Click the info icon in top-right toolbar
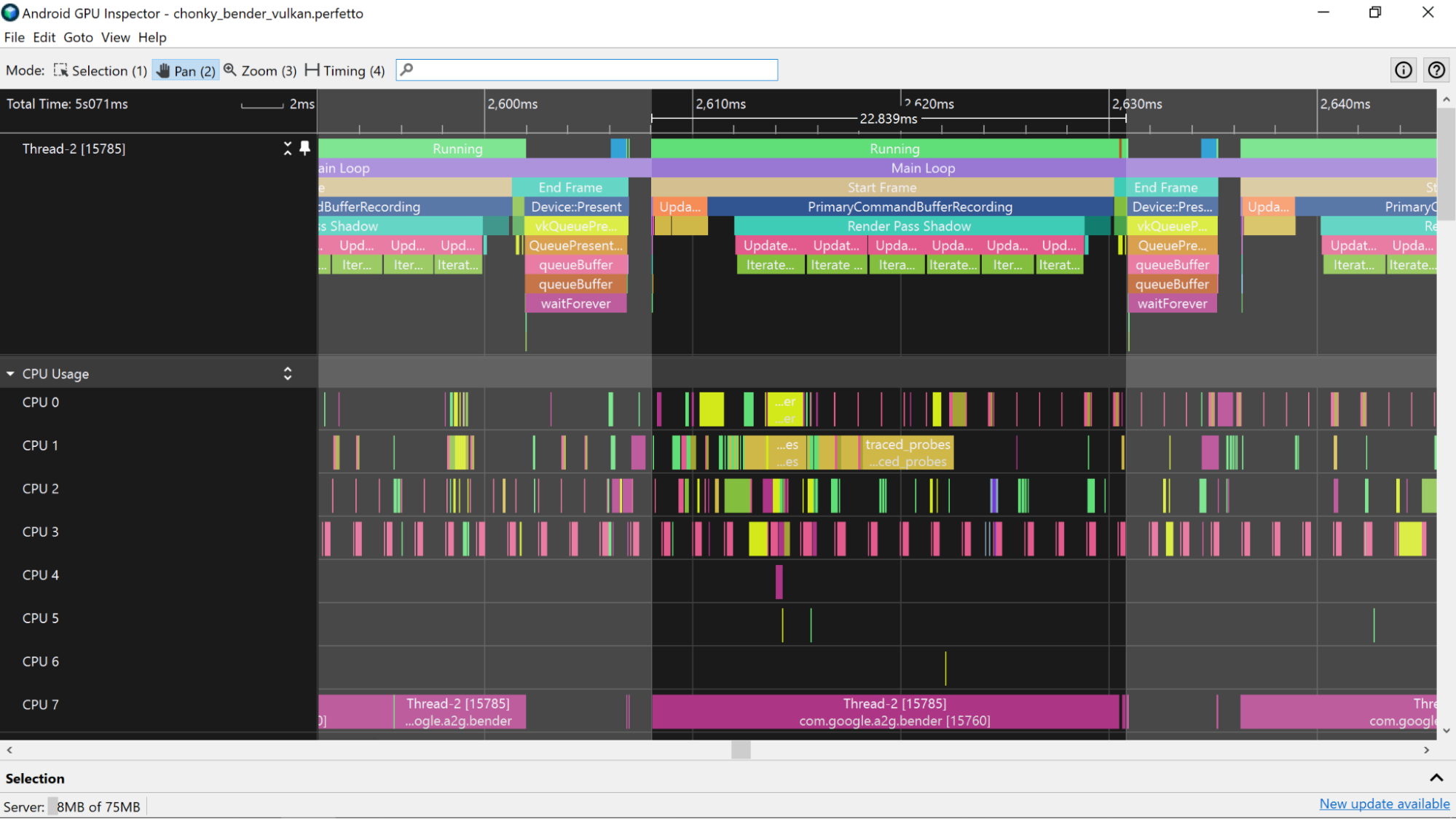1456x819 pixels. coord(1403,70)
